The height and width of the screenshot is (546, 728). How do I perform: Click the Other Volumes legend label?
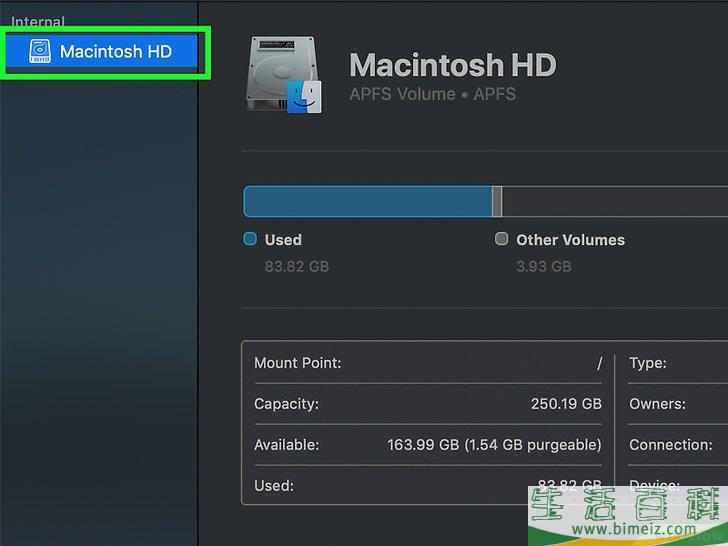(x=571, y=240)
